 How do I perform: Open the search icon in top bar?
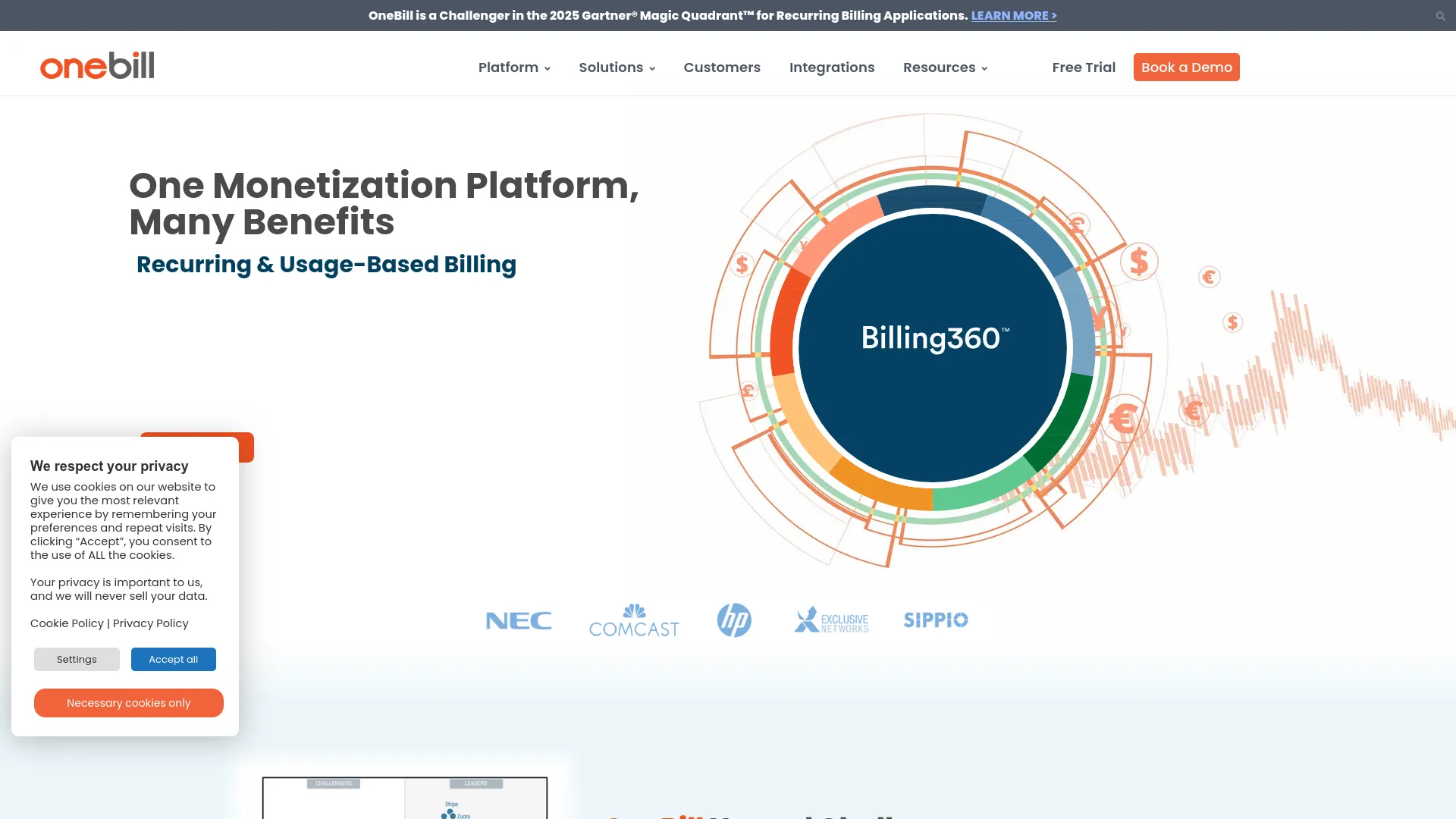(1440, 16)
